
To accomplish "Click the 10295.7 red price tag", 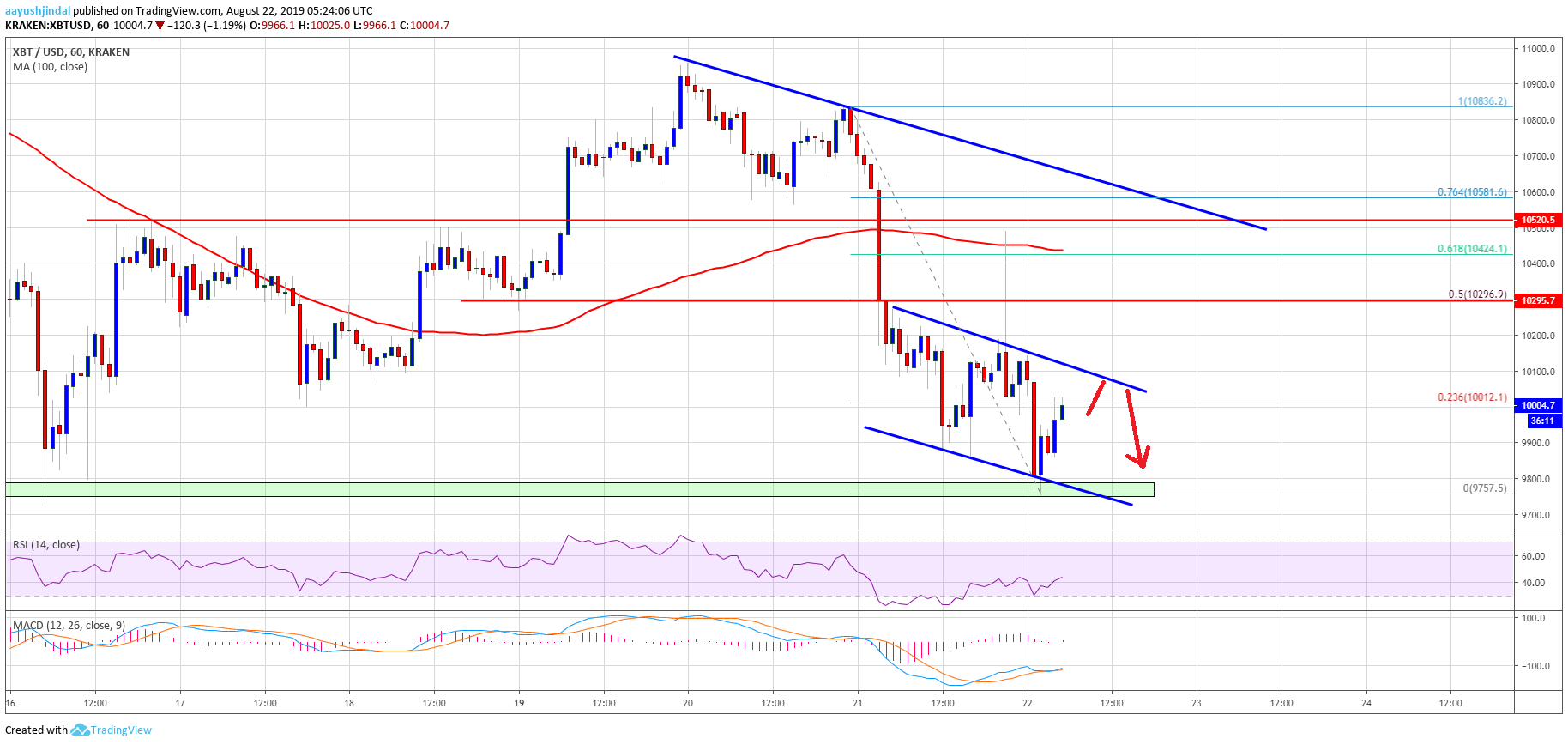I will (1539, 300).
